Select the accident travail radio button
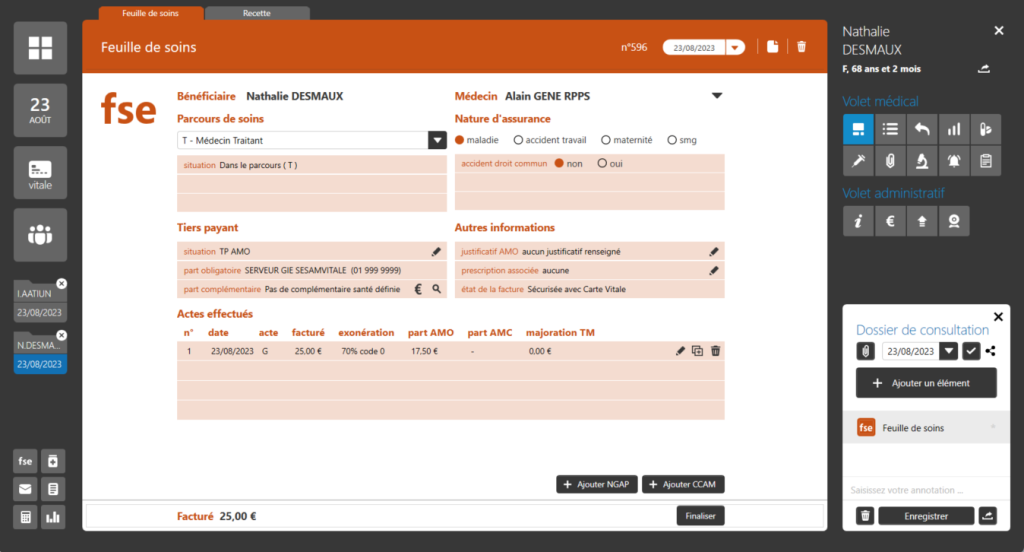The height and width of the screenshot is (552, 1024). (519, 140)
